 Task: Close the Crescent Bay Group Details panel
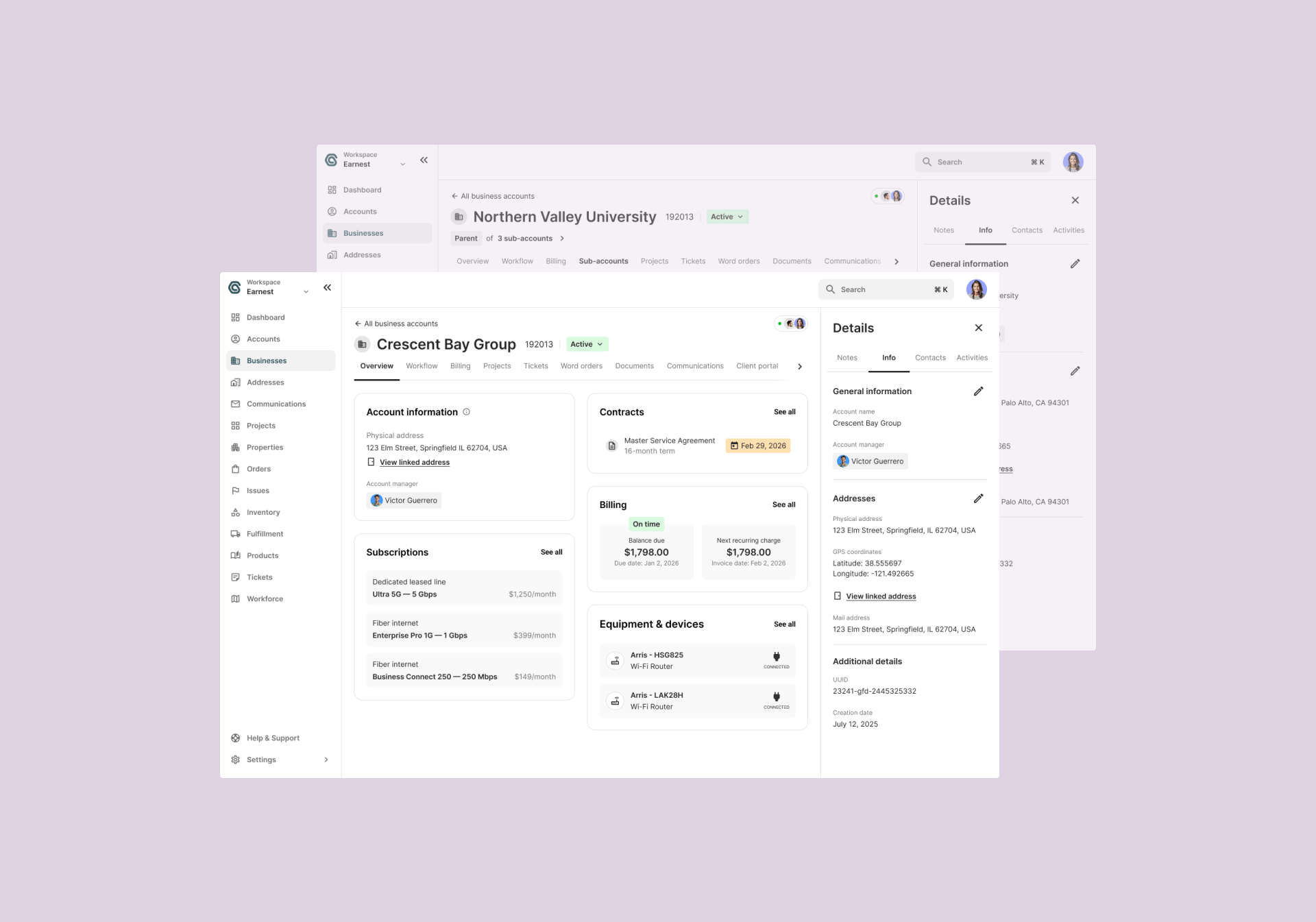(978, 328)
